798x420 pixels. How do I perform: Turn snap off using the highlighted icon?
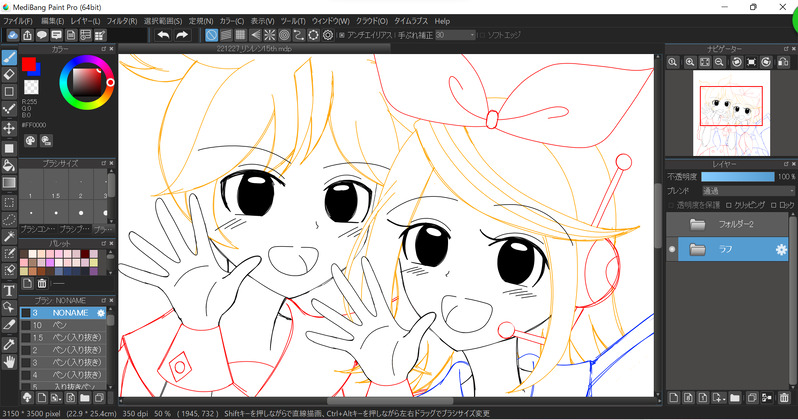coord(212,35)
